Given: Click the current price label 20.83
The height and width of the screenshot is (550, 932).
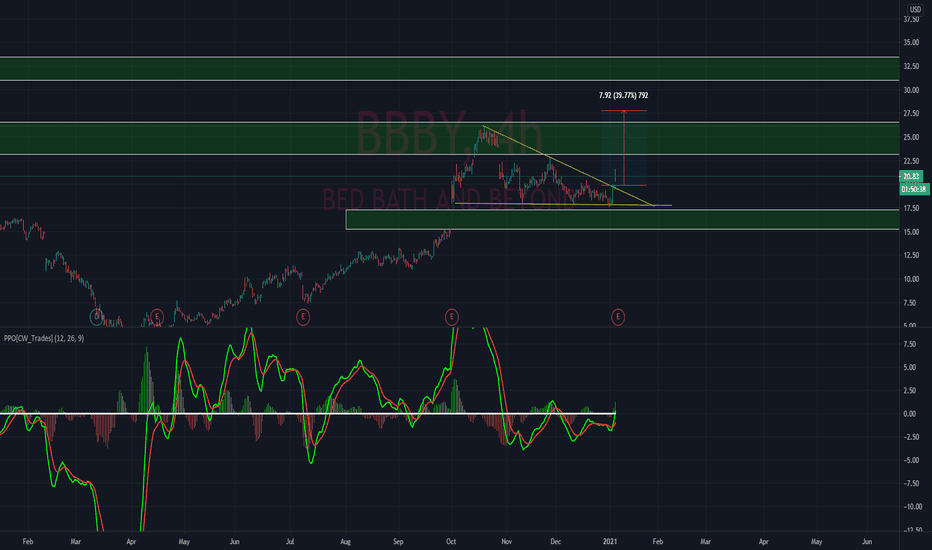Looking at the screenshot, I should [911, 176].
